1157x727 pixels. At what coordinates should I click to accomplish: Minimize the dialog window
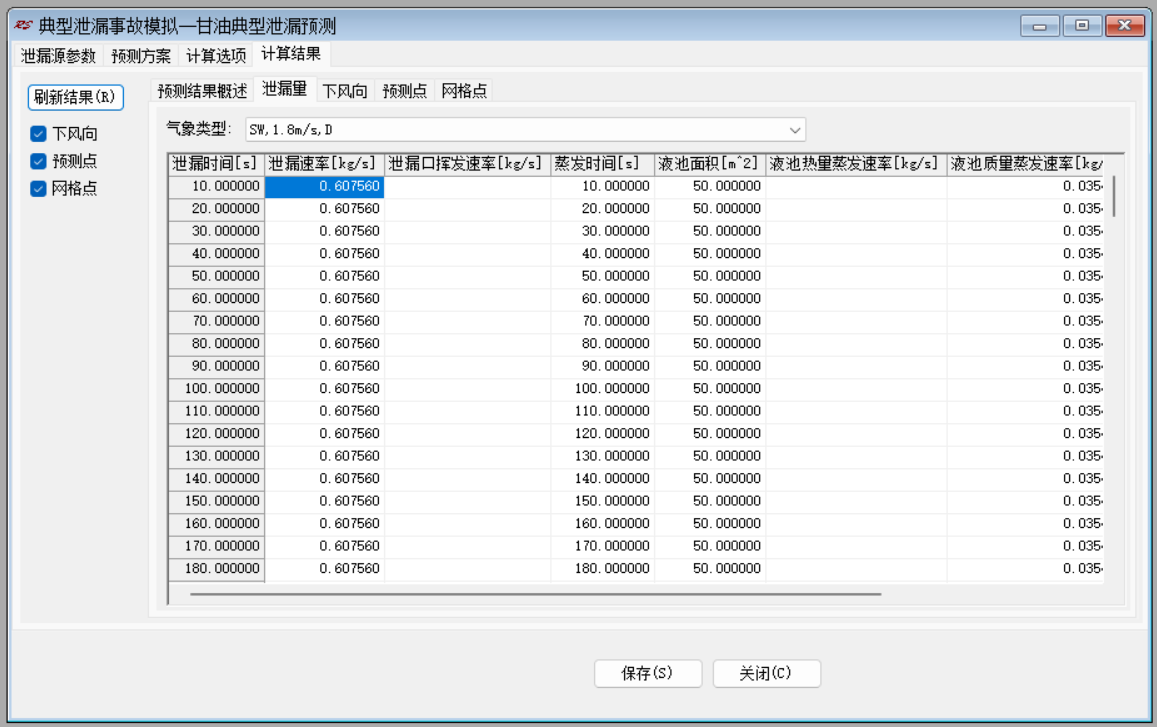[1040, 26]
